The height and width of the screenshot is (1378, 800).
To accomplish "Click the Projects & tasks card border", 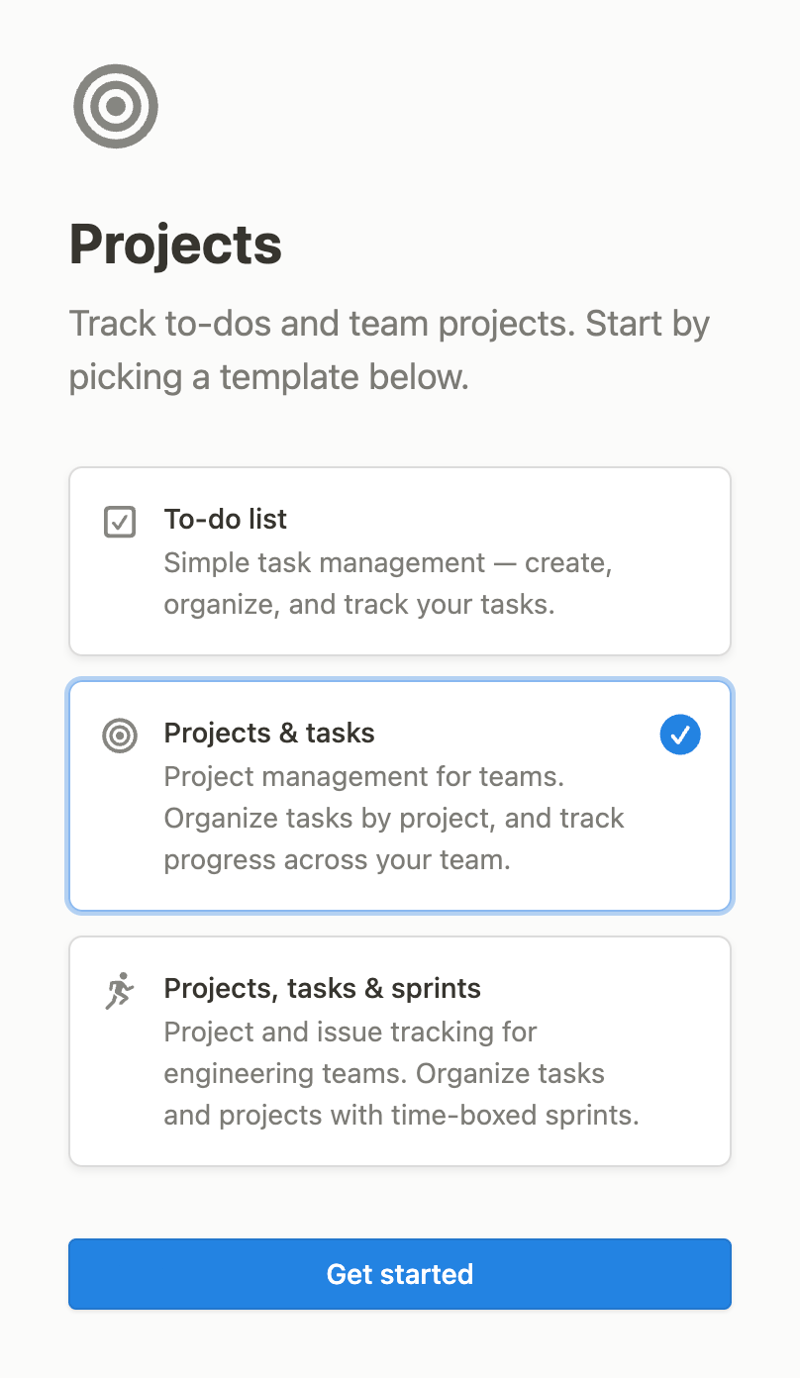I will point(400,683).
